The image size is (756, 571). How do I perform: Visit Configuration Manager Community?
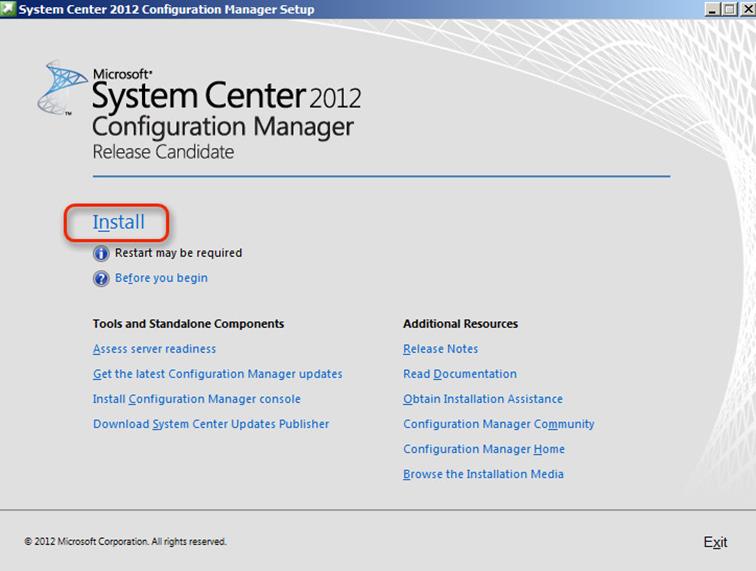[499, 424]
